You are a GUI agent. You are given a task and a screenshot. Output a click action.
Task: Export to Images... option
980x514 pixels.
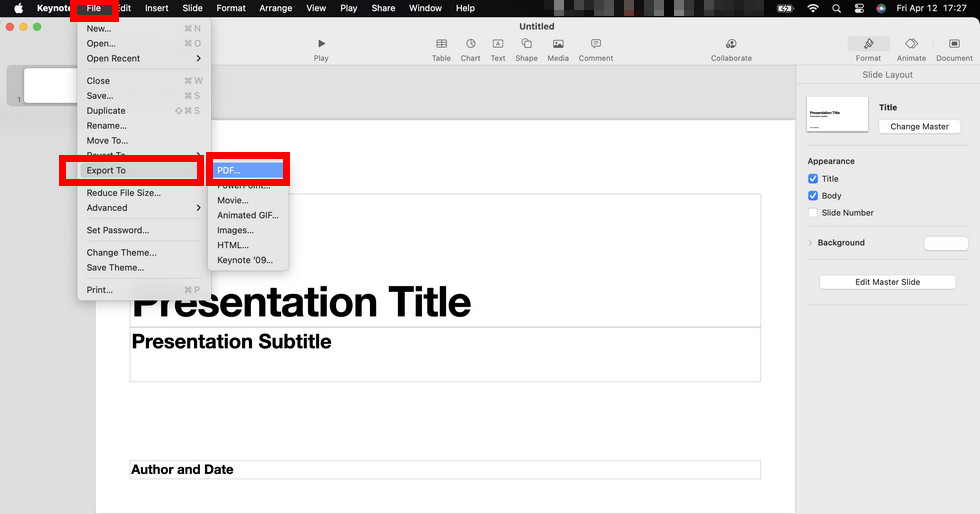click(248, 230)
